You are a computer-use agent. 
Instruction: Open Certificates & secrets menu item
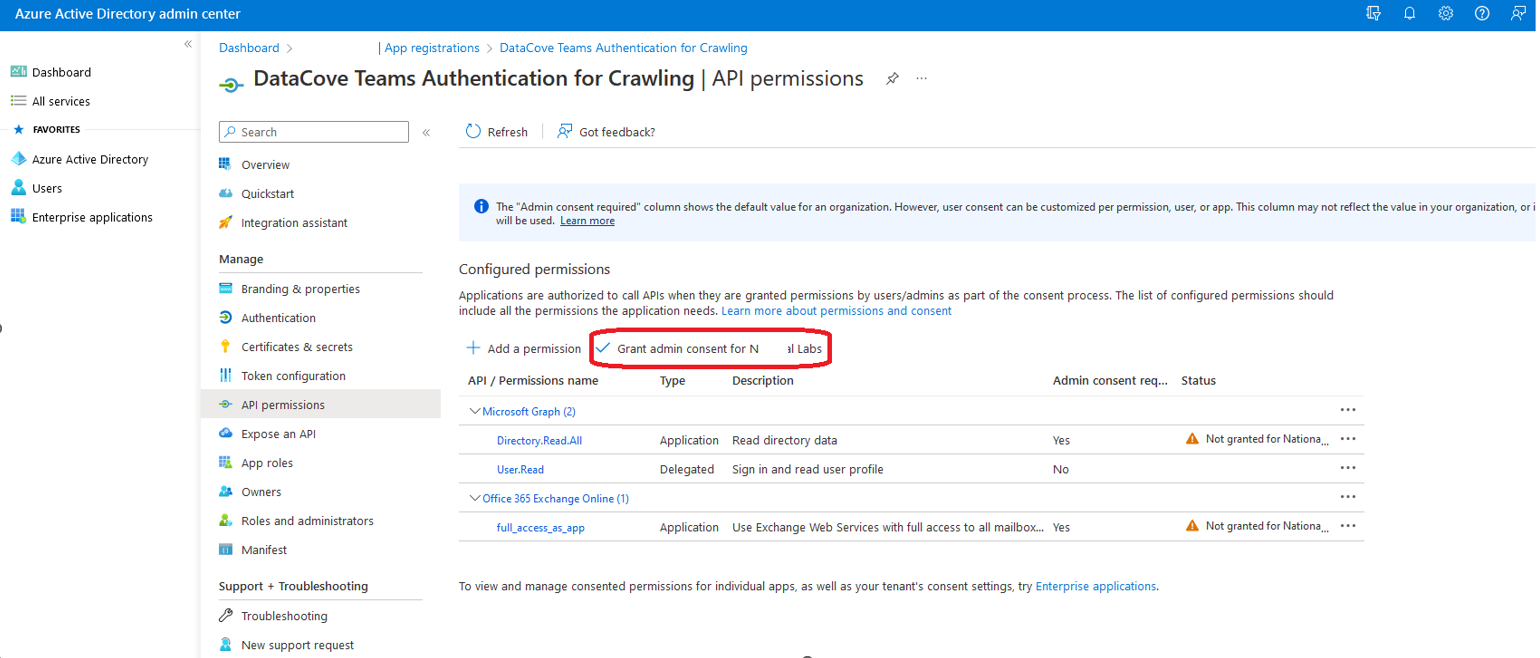point(296,347)
